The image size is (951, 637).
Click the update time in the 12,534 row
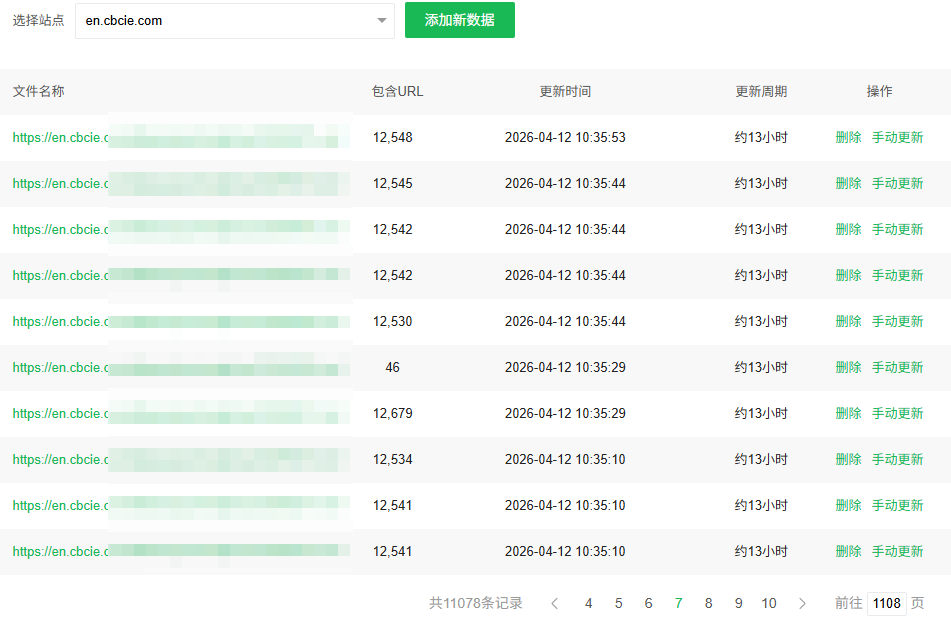(x=565, y=460)
